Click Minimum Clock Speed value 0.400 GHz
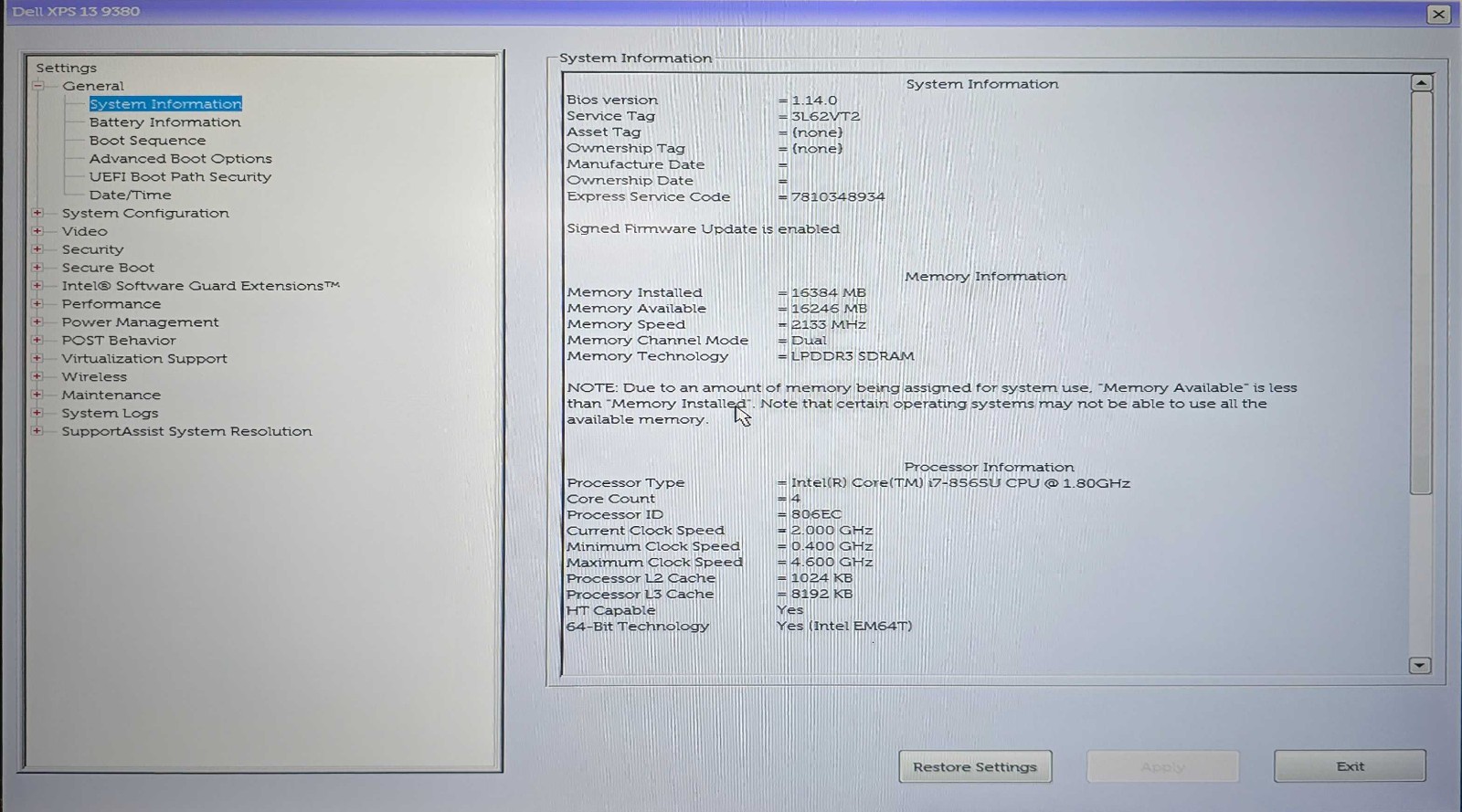This screenshot has width=1462, height=812. tap(832, 547)
